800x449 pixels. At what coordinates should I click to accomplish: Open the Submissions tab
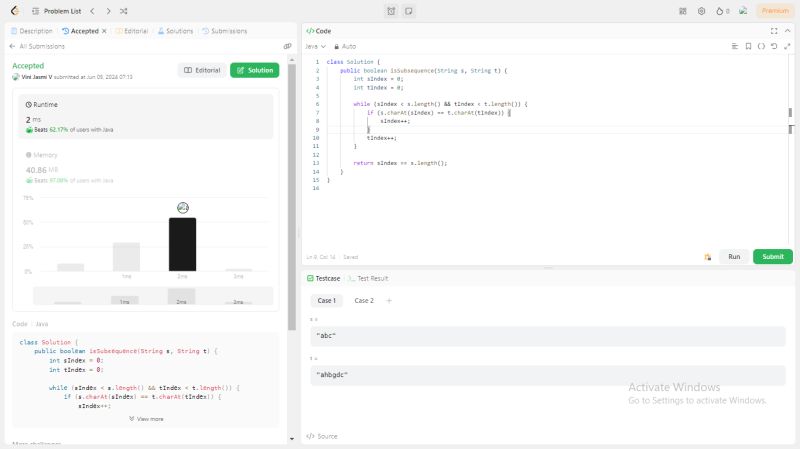224,31
